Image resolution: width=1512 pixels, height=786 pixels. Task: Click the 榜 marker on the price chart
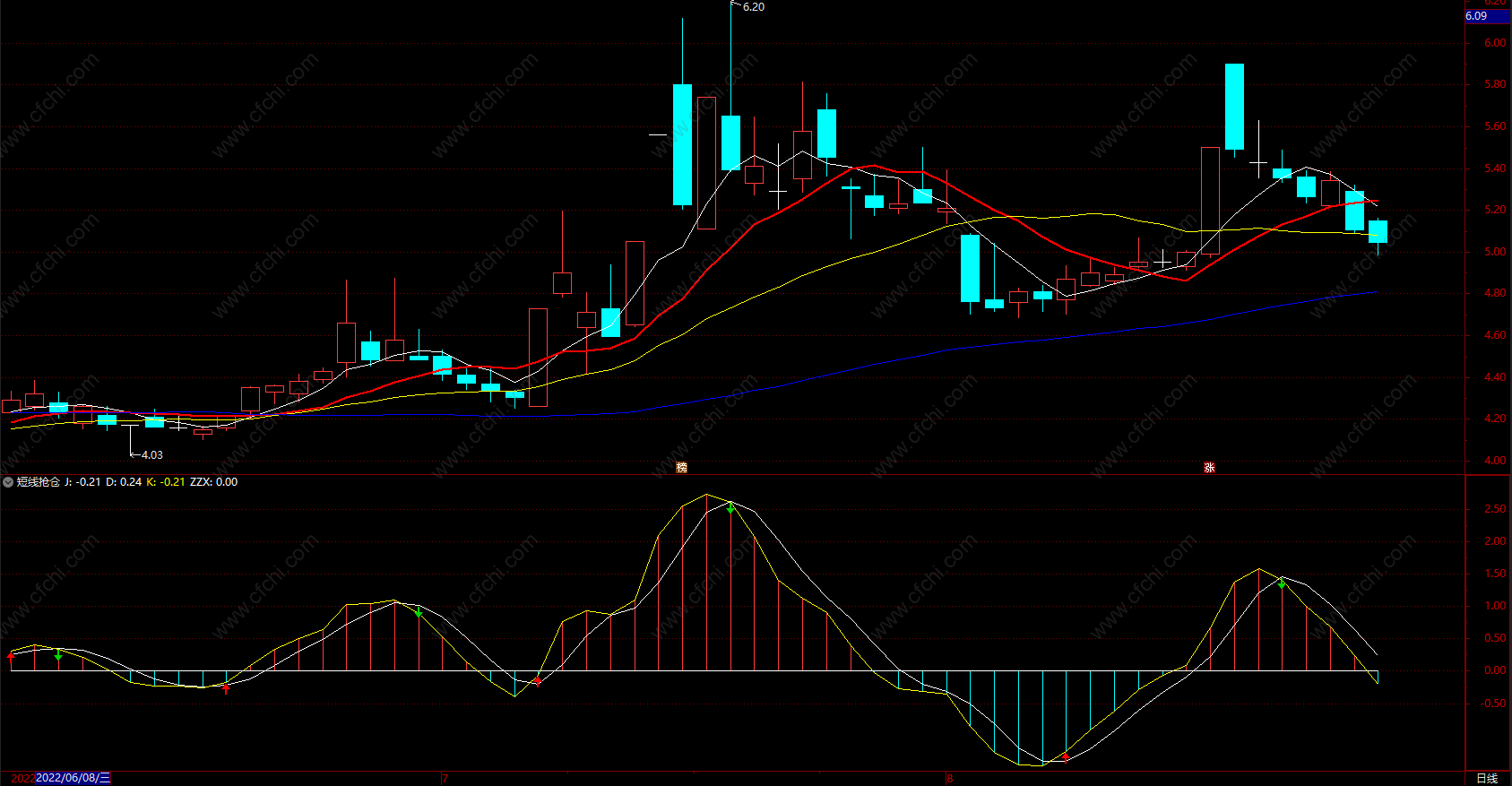coord(681,468)
